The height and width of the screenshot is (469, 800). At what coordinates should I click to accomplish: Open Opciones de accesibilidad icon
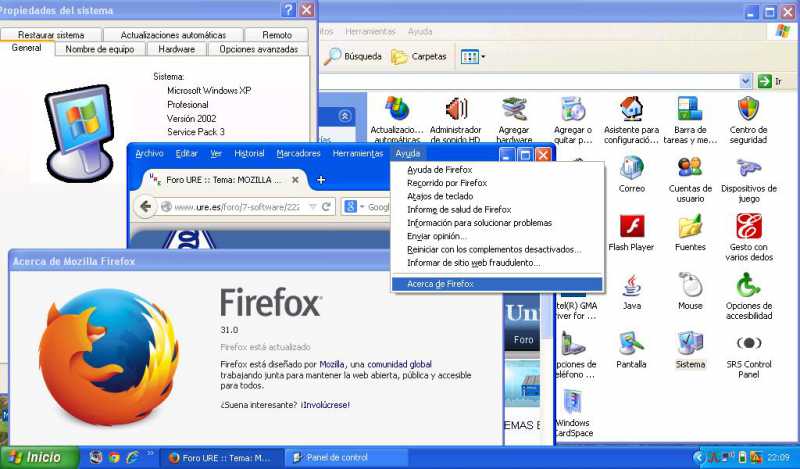(x=748, y=287)
